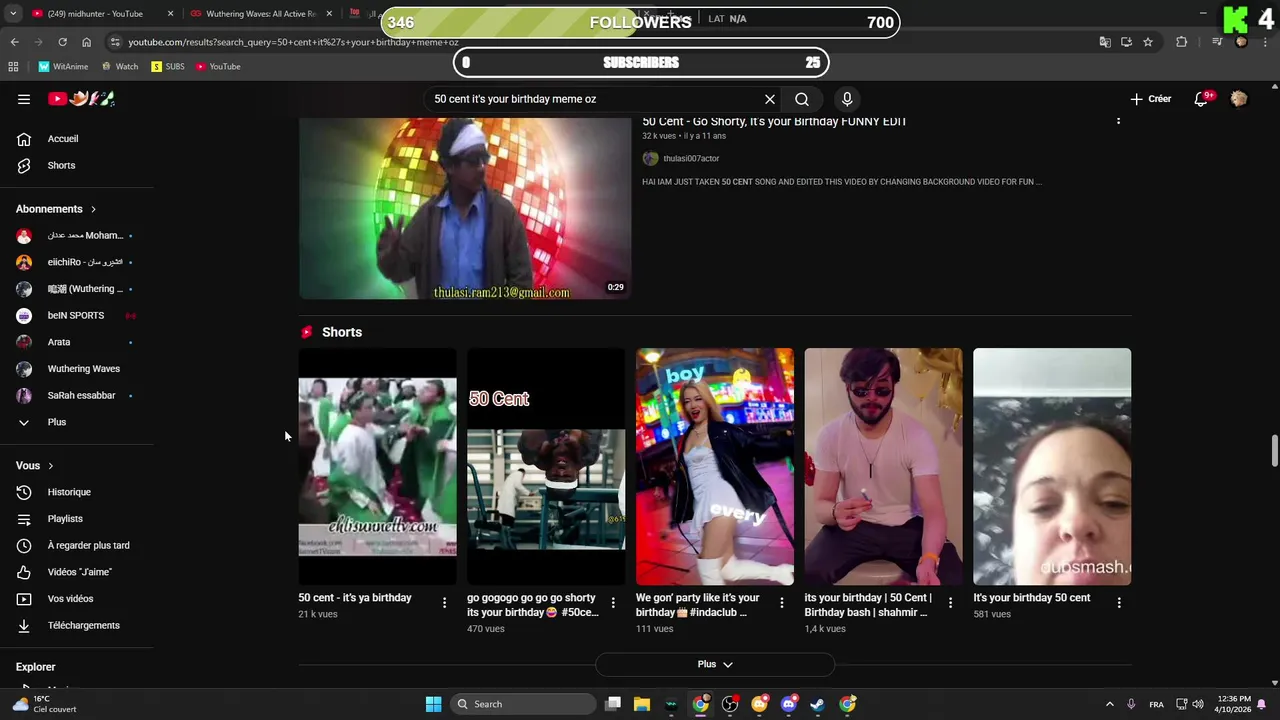Open browser home page
Screen dimensions: 1280x720
tap(86, 42)
